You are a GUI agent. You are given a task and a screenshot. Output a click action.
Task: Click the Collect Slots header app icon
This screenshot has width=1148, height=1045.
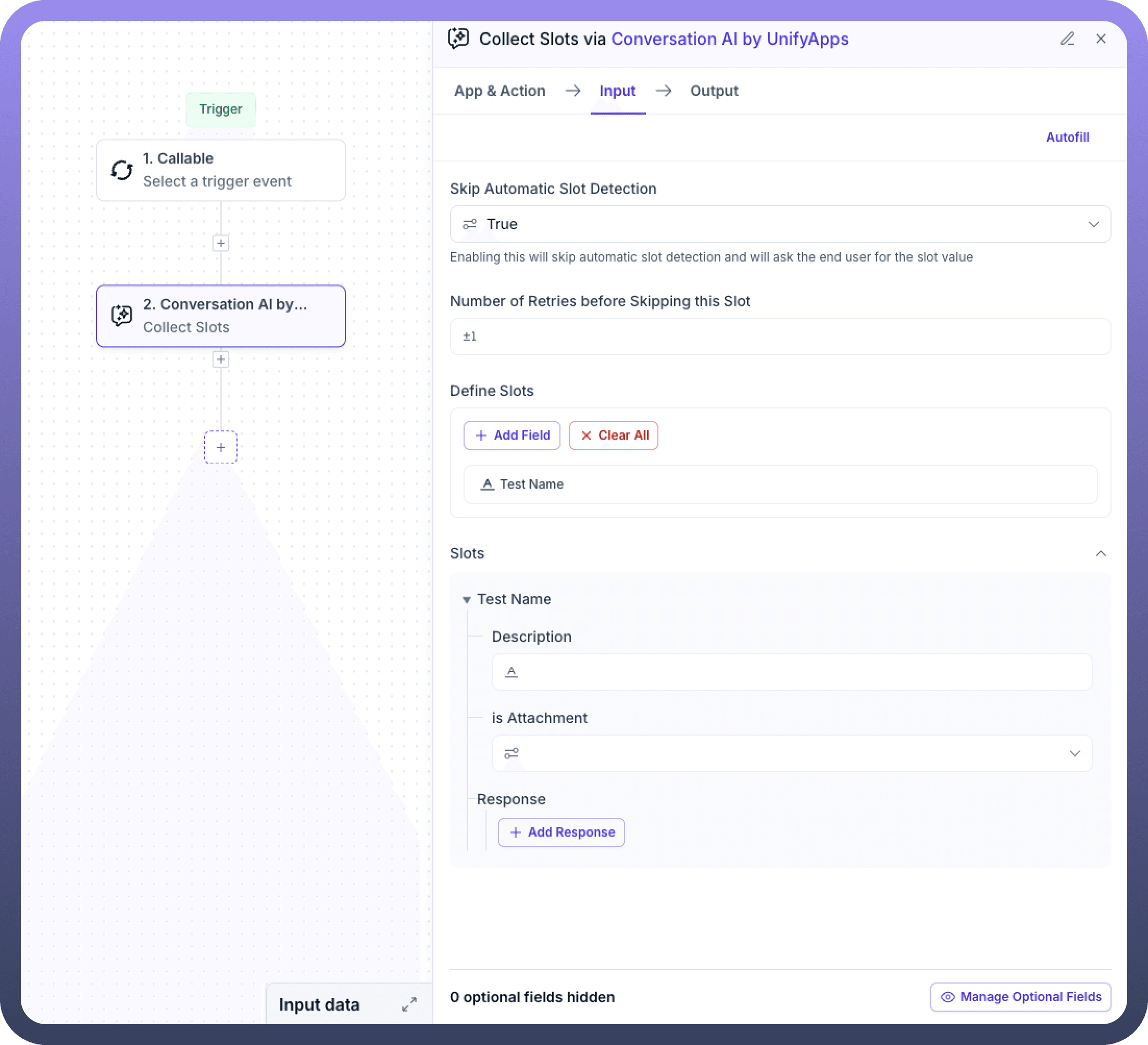click(458, 39)
